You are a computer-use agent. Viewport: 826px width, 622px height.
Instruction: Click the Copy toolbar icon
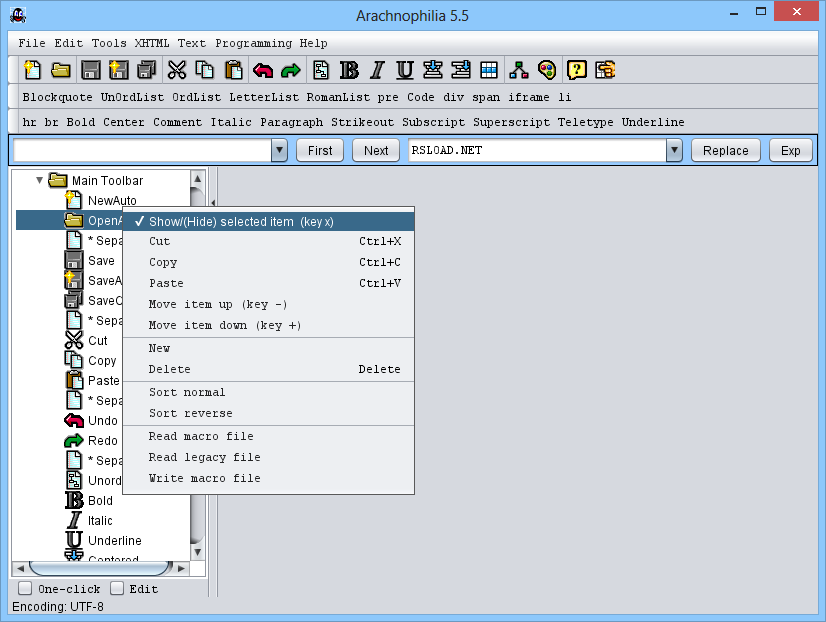coord(204,70)
